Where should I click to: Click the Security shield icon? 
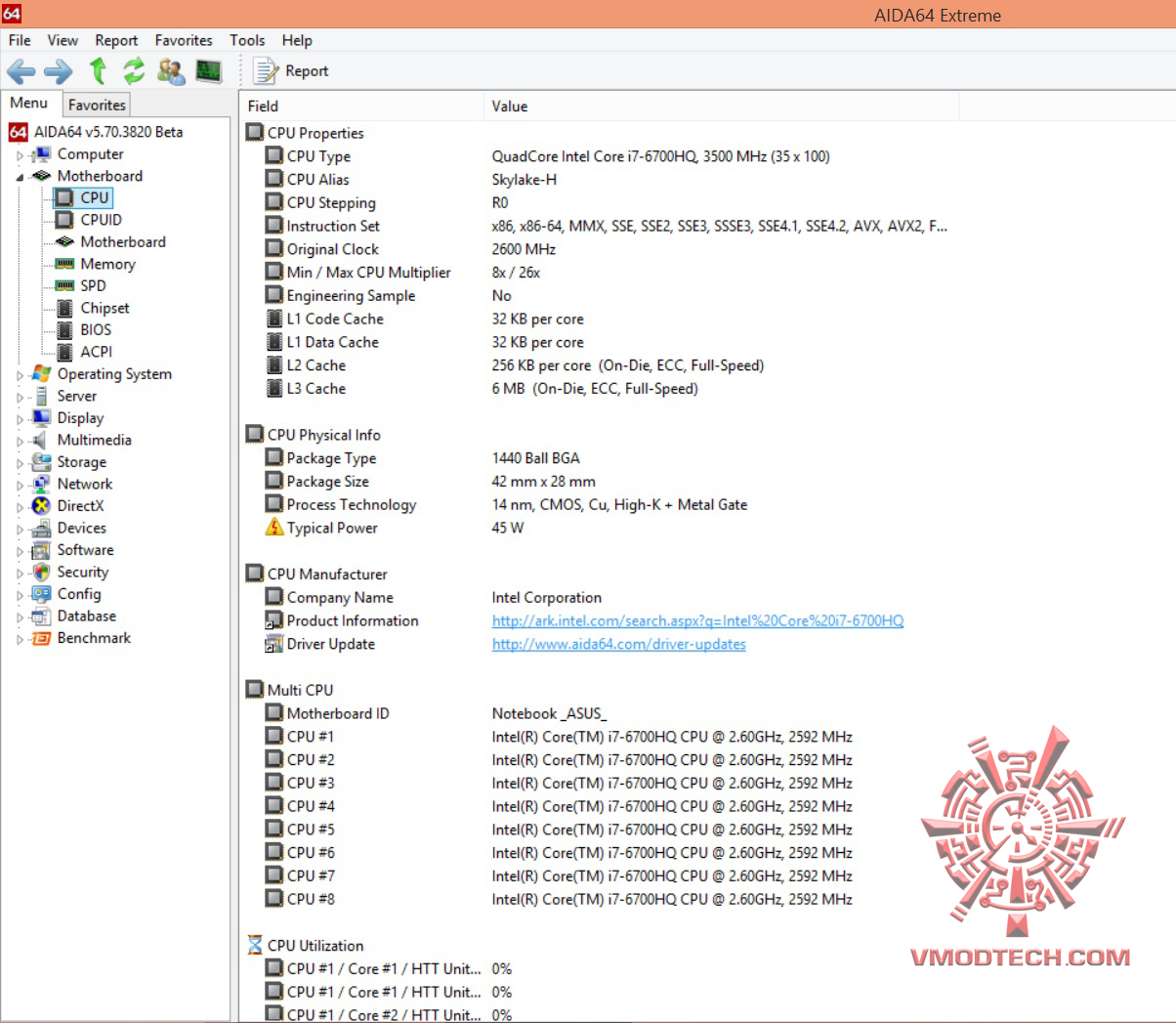pyautogui.click(x=41, y=572)
